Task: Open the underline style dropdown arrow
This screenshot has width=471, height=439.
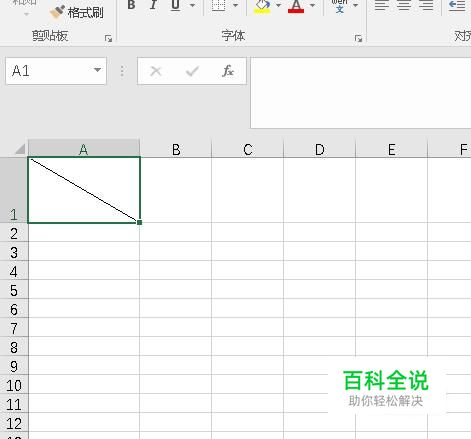Action: [x=192, y=5]
